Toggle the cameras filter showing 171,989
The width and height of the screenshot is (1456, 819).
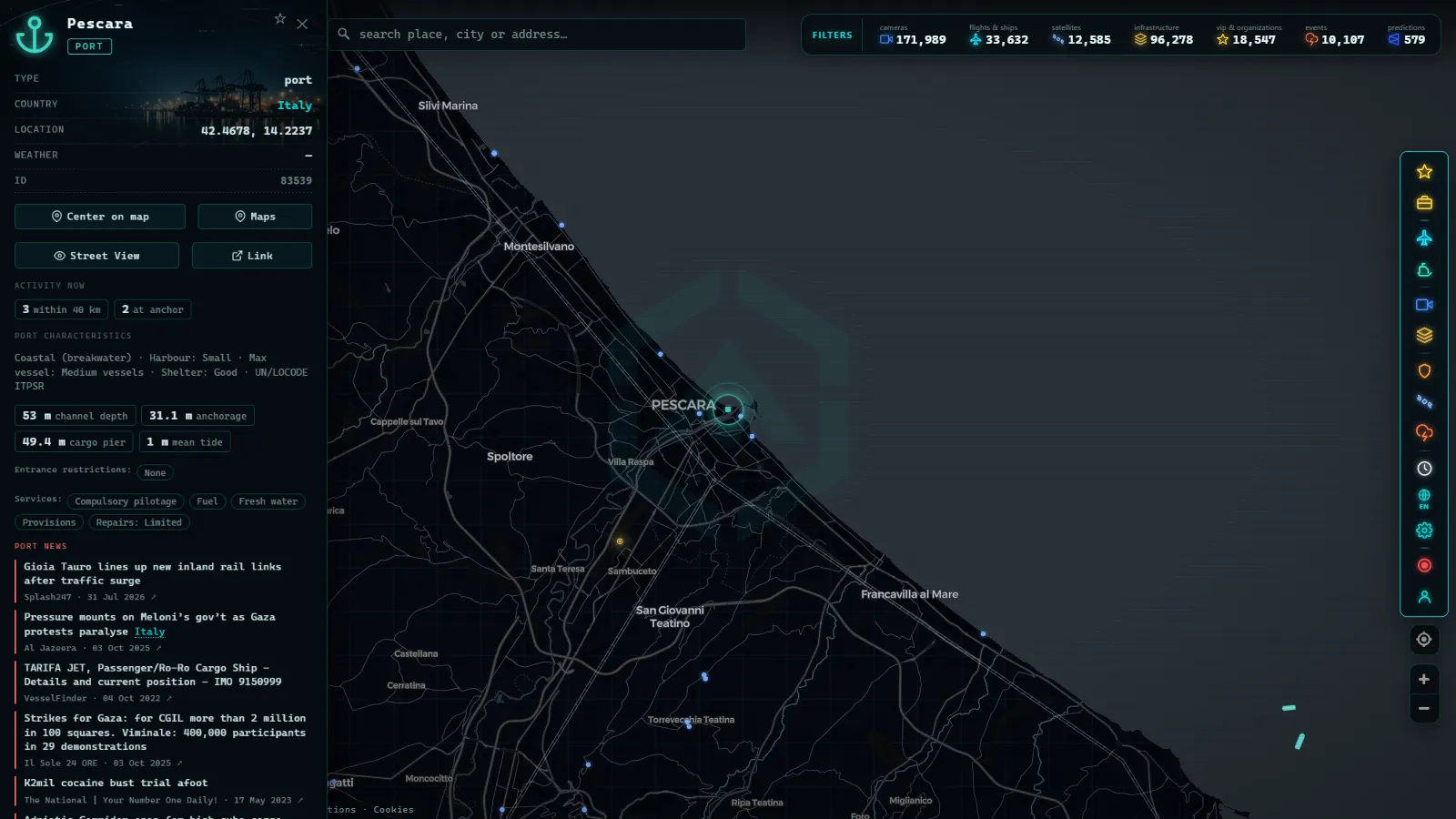pyautogui.click(x=912, y=35)
